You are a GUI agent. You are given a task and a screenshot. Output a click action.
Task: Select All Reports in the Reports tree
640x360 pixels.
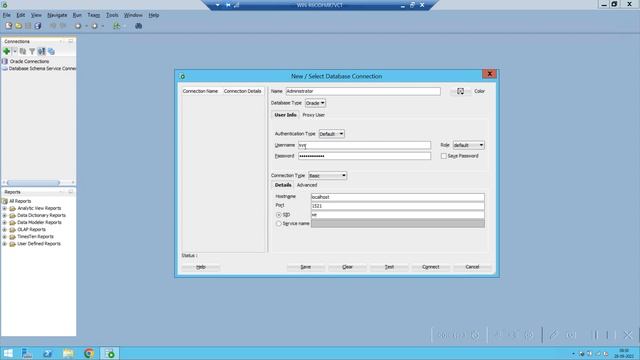coord(20,201)
